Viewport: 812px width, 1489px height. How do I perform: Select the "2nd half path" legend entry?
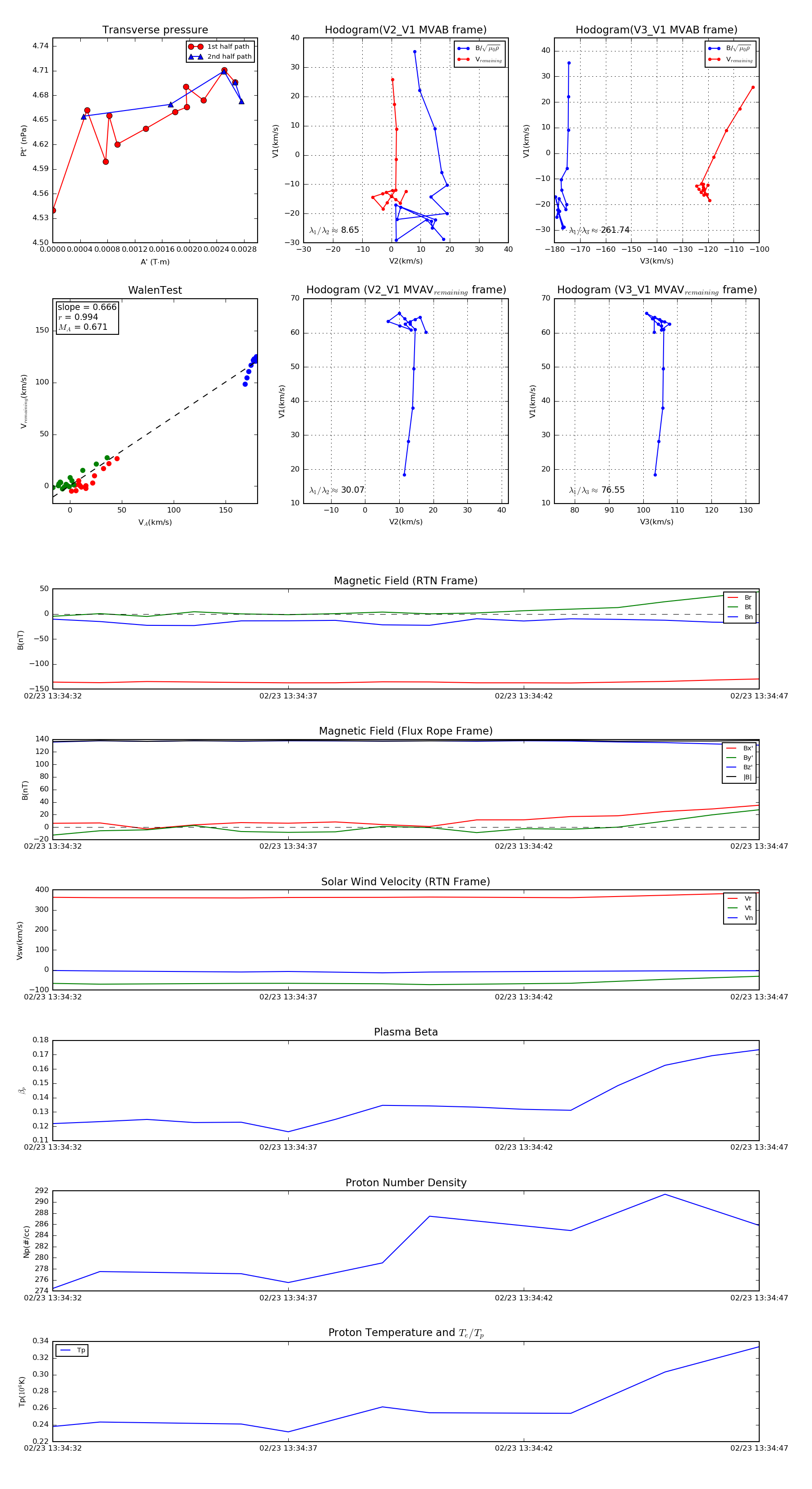point(220,57)
